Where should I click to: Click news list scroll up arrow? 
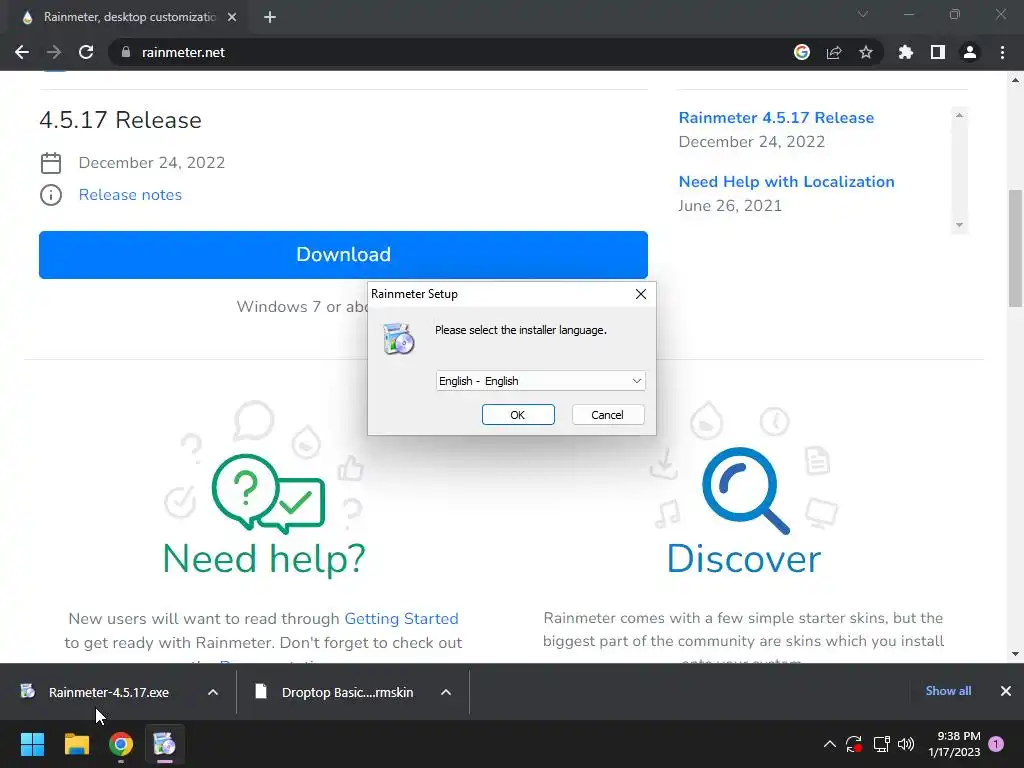tap(959, 115)
